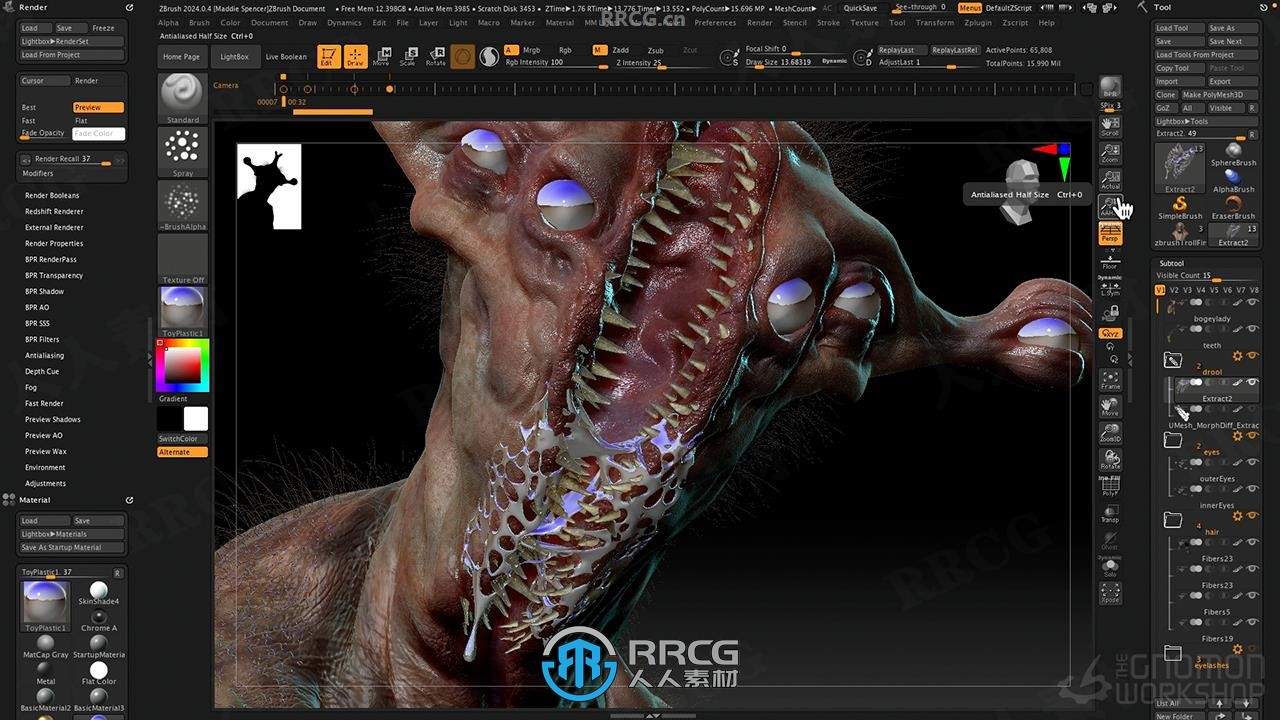Open the Zplugin menu
The width and height of the screenshot is (1280, 720).
978,22
